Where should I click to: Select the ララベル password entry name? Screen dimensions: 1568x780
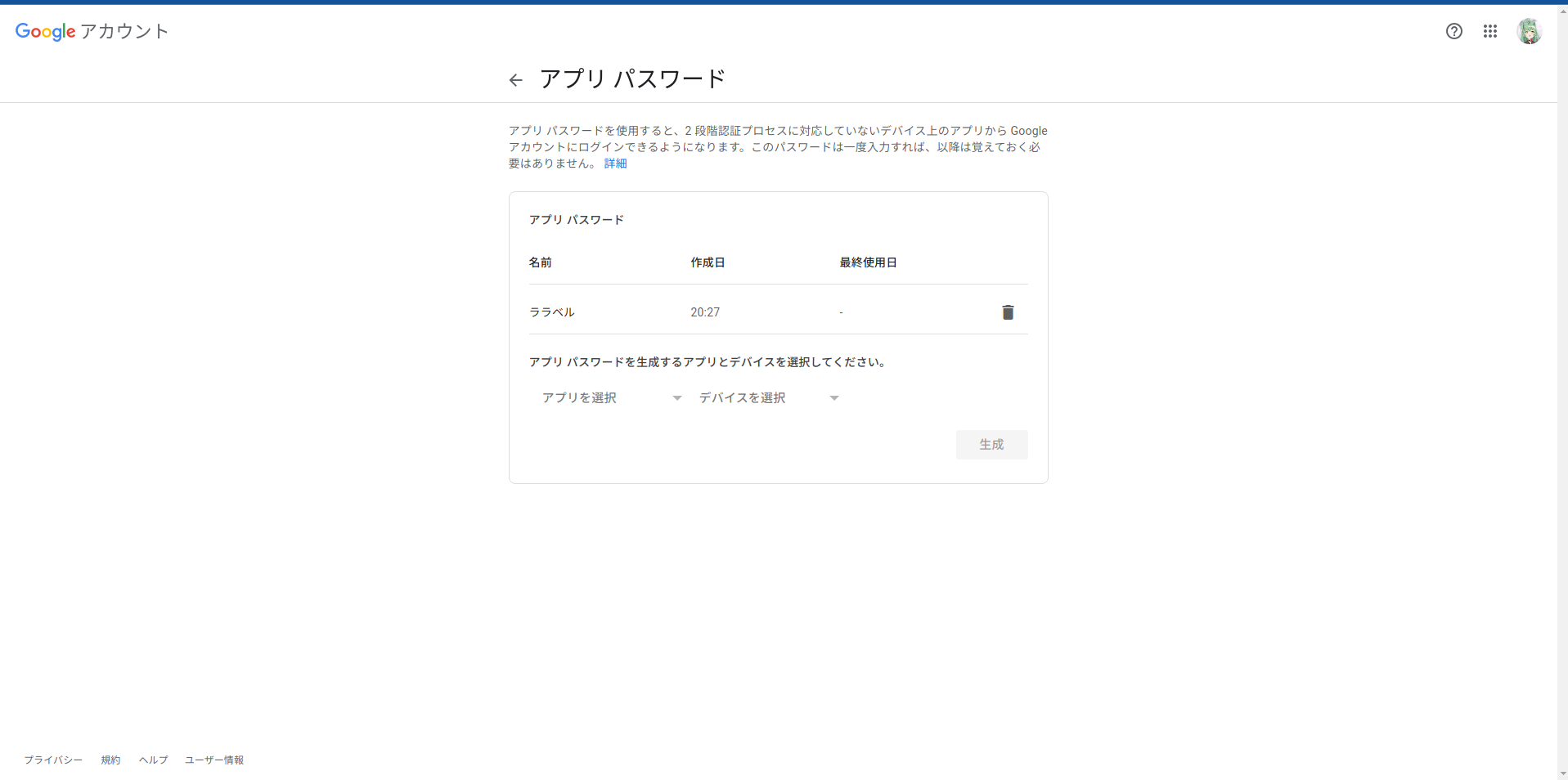(552, 312)
